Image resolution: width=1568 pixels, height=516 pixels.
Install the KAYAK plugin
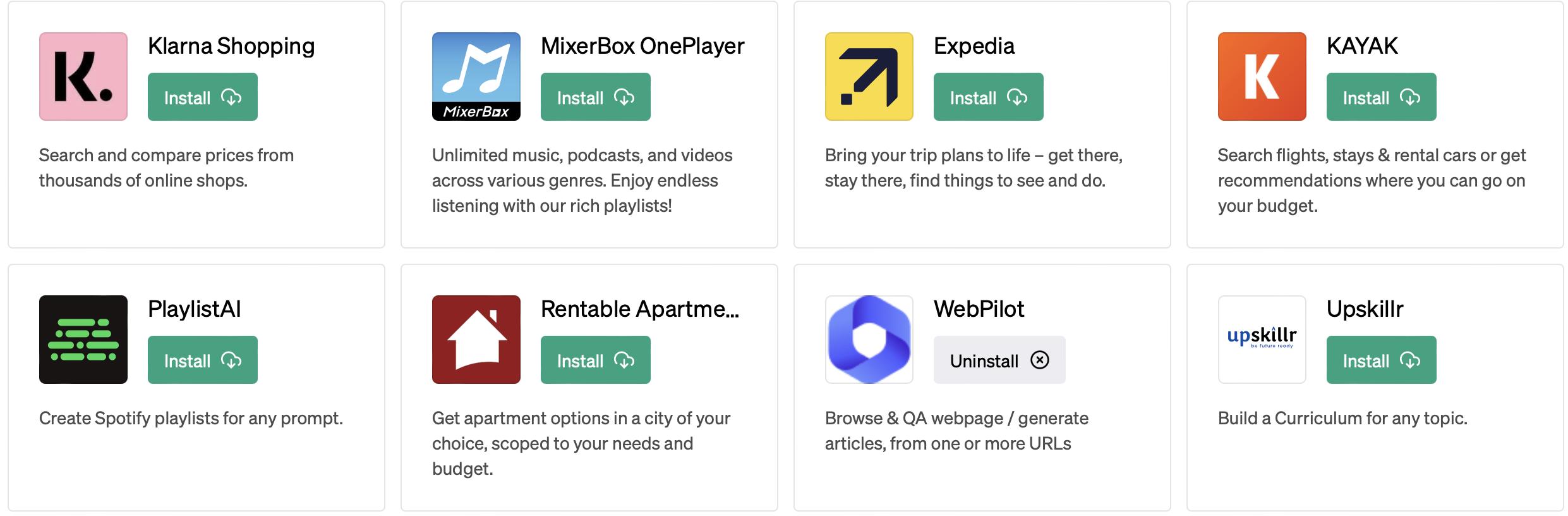[1382, 97]
